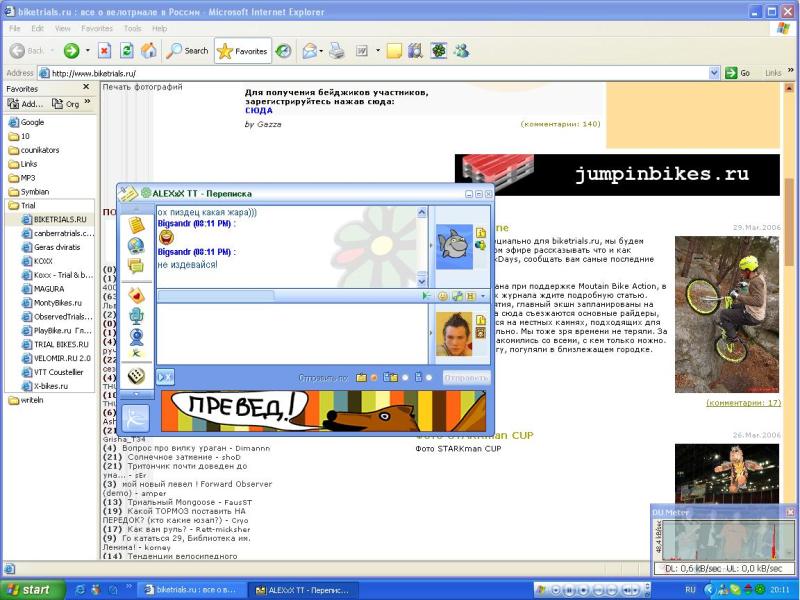This screenshot has width=800, height=600.
Task: Select the third 'send via' radio option
Action: pyautogui.click(x=429, y=378)
